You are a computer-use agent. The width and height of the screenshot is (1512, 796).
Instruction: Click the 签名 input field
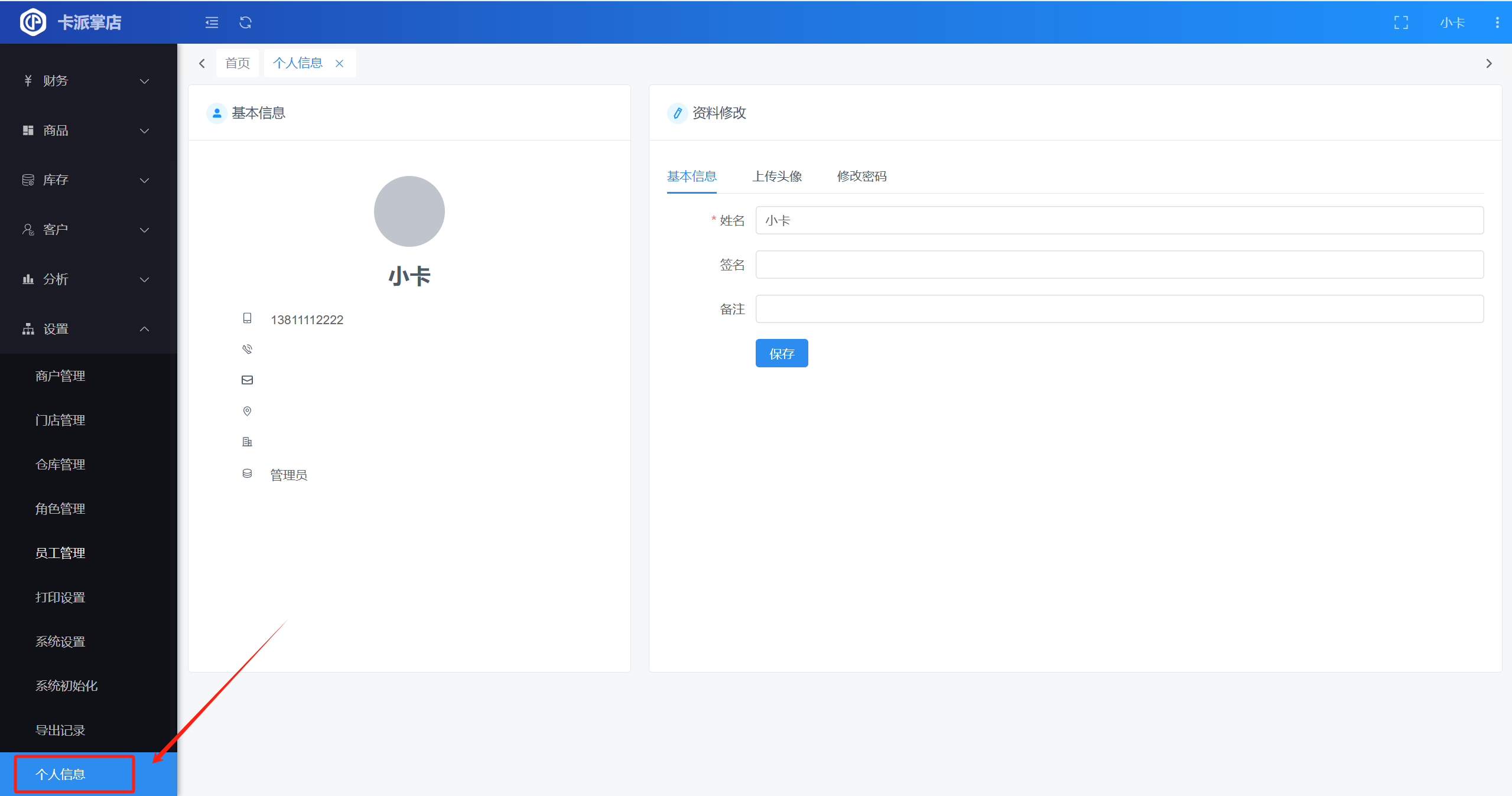1119,265
